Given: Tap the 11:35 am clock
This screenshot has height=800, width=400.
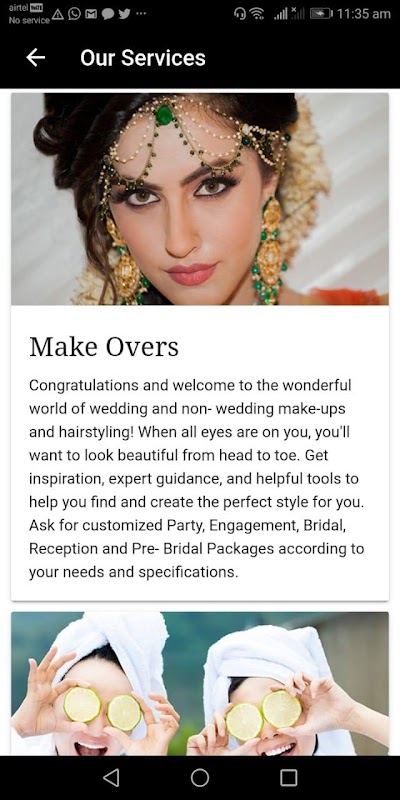Looking at the screenshot, I should pos(364,14).
